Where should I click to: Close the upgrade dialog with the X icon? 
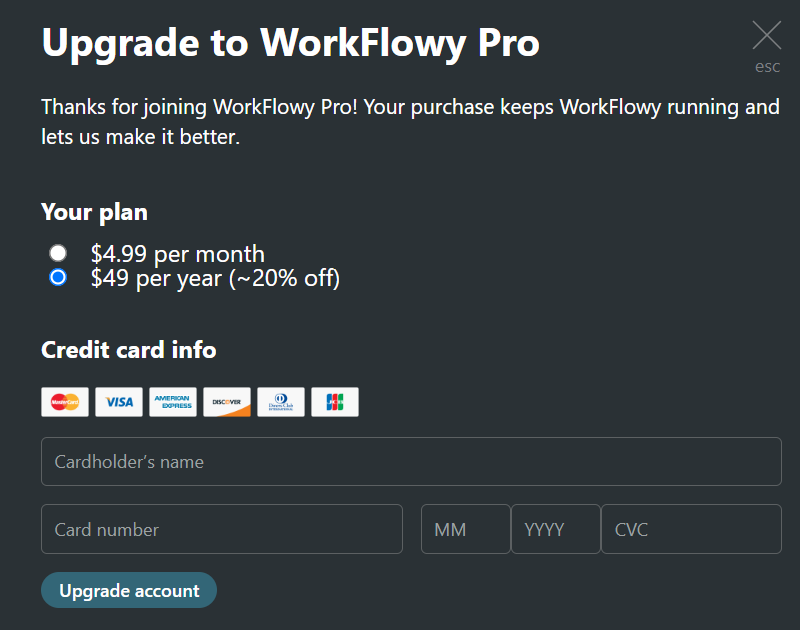pos(767,36)
